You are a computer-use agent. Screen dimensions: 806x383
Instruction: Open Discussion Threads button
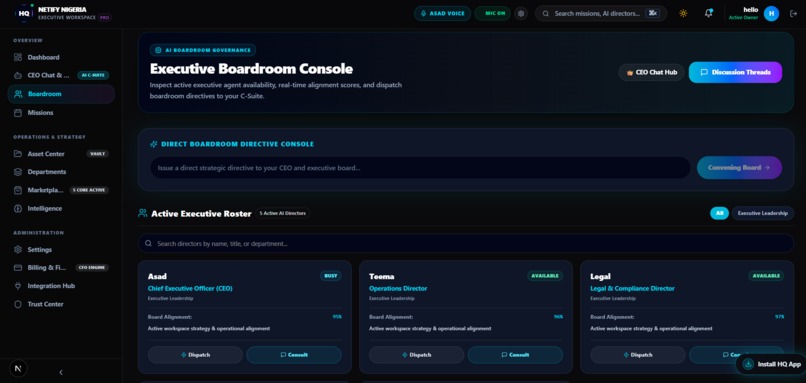[736, 72]
